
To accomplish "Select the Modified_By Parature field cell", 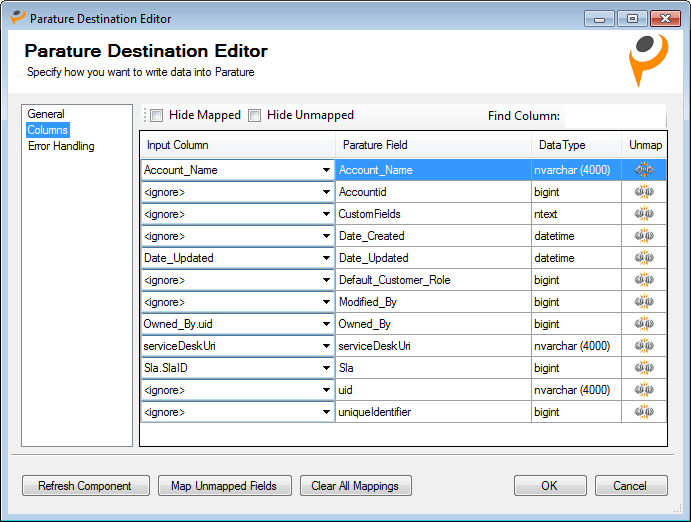I will click(433, 302).
